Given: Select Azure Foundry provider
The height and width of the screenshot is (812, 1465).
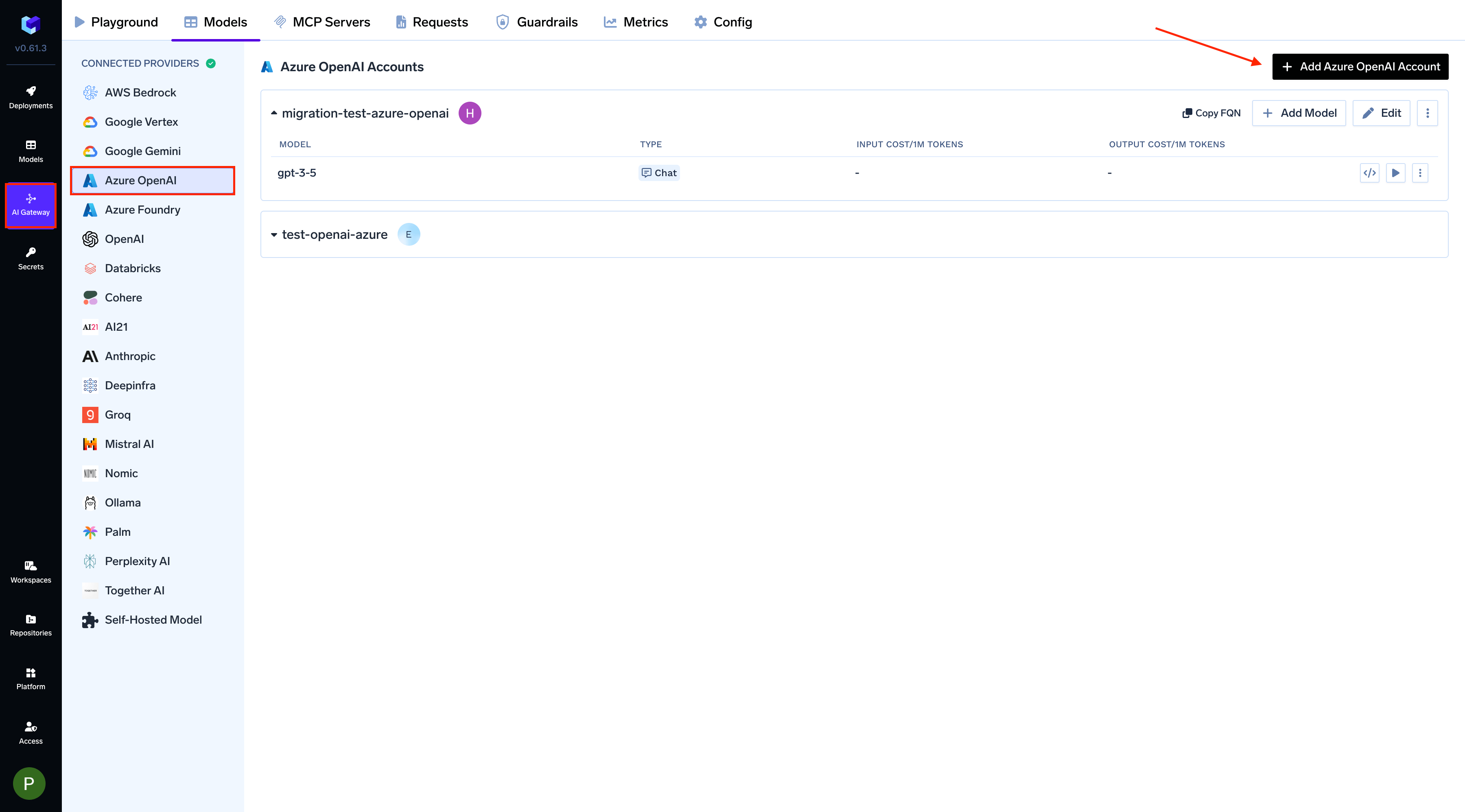Looking at the screenshot, I should pyautogui.click(x=153, y=210).
